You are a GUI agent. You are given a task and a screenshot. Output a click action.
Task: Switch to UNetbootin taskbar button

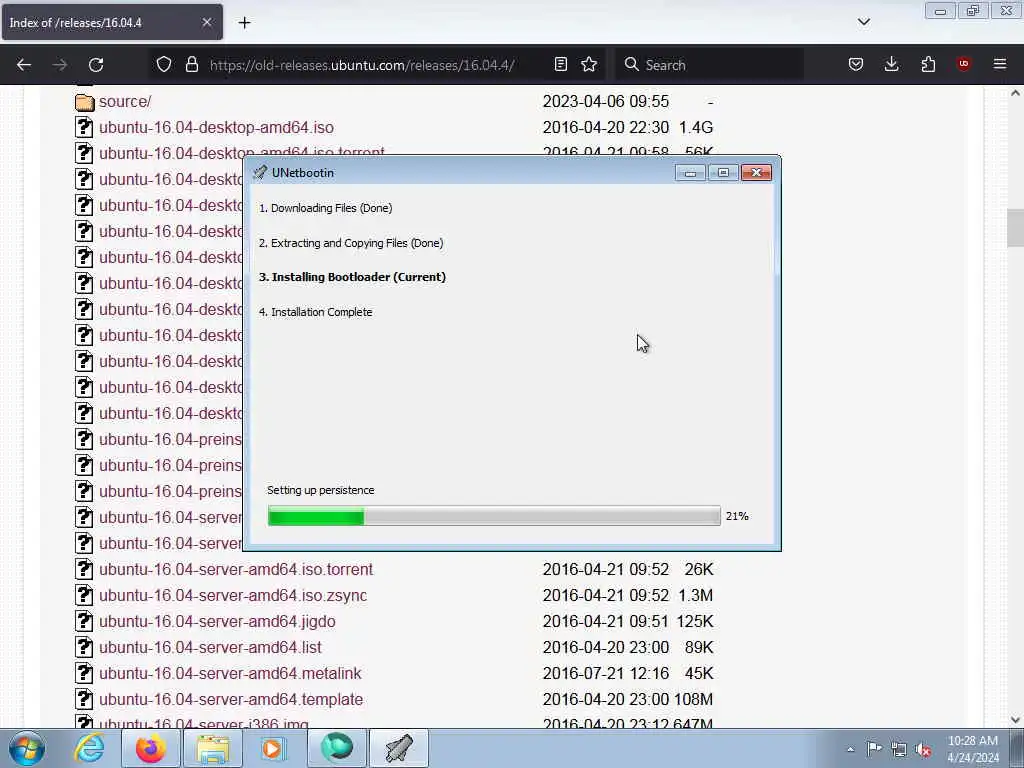coord(398,748)
